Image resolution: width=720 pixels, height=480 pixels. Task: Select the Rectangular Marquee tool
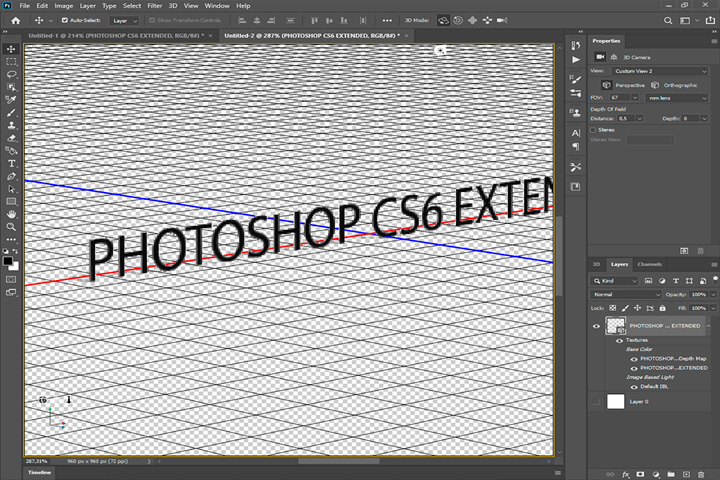click(11, 62)
